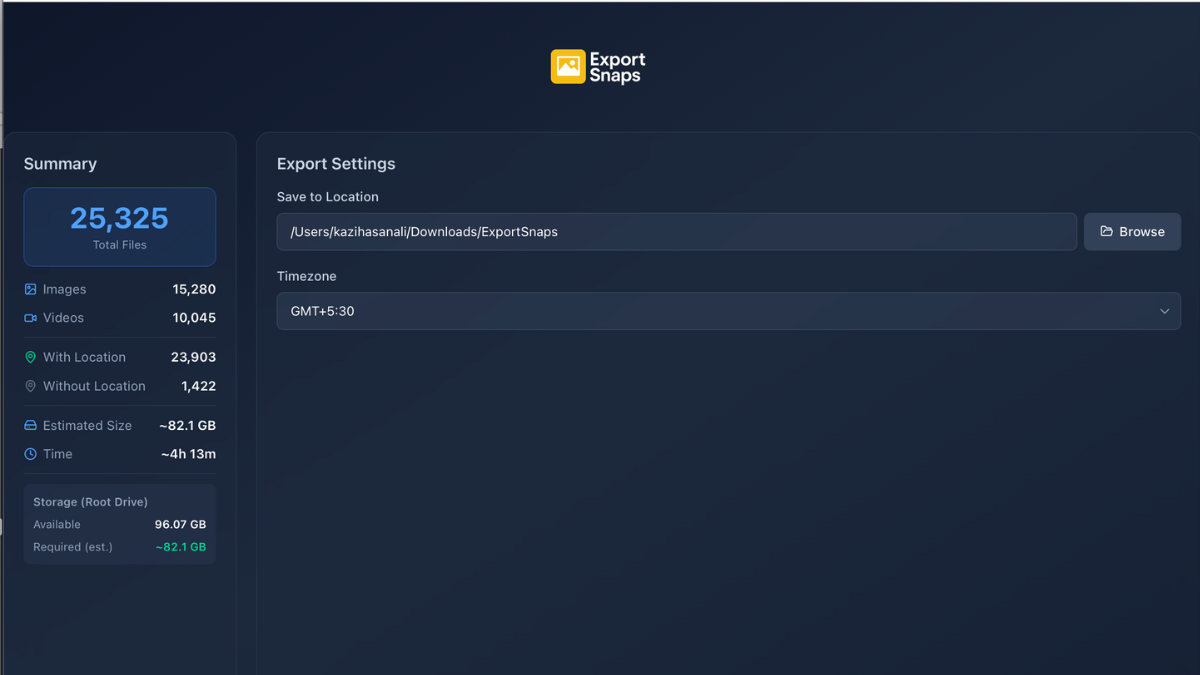Click the Required (est.) ~82.1 GB value
Screen dimensions: 1200x675
[x=181, y=546]
